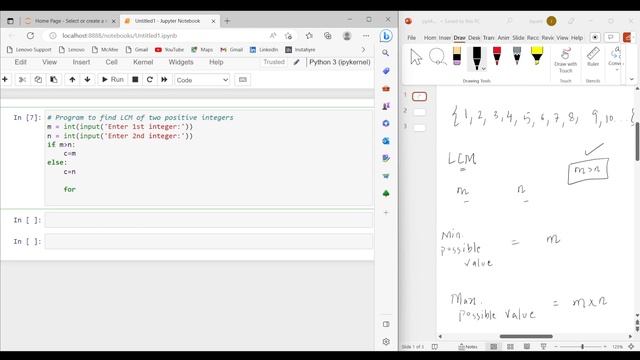Open Jupyter Edit menu
The width and height of the screenshot is (640, 360).
(20, 62)
